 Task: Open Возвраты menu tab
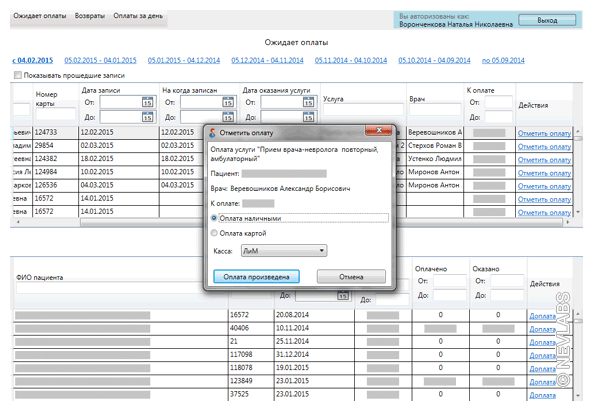tap(90, 16)
